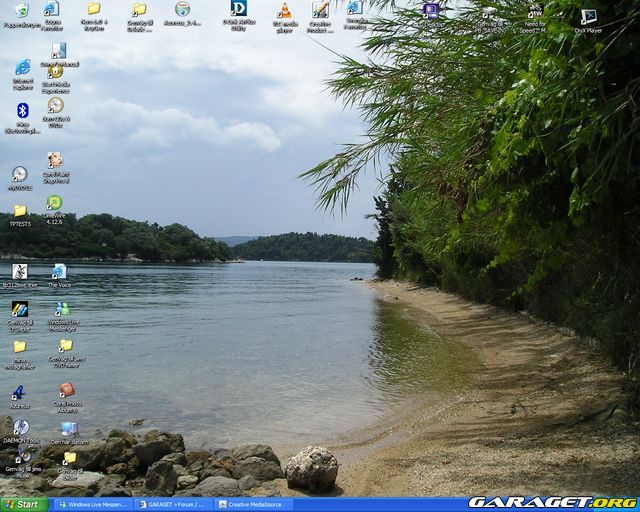This screenshot has width=640, height=512.
Task: Open the VLC media player shortcut
Action: tap(285, 11)
